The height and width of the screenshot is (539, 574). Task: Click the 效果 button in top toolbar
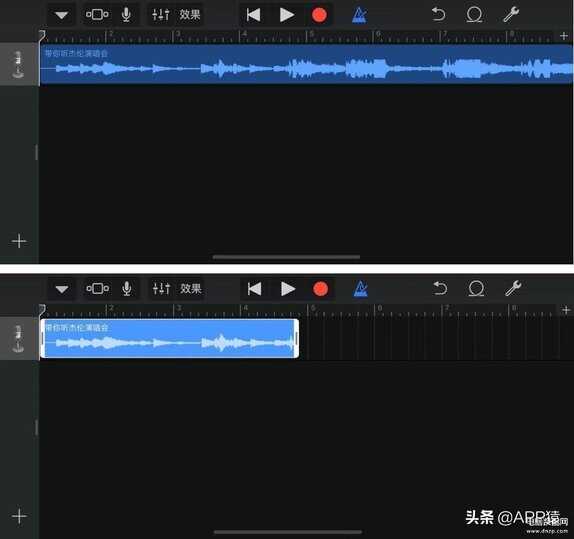pos(190,15)
